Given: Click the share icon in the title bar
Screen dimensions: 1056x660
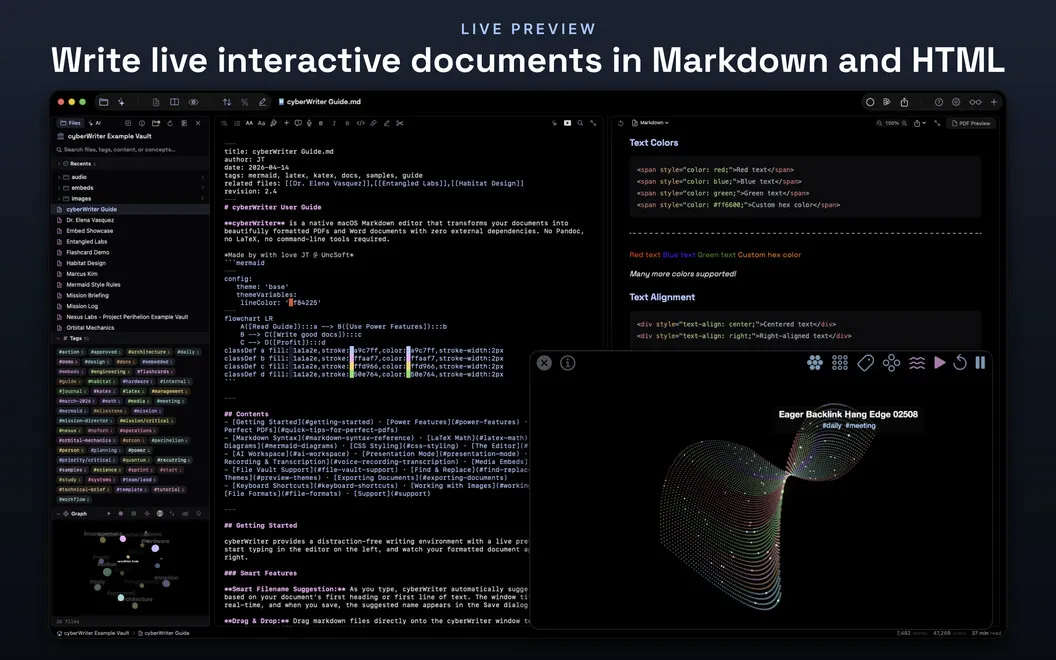Looking at the screenshot, I should click(x=904, y=102).
